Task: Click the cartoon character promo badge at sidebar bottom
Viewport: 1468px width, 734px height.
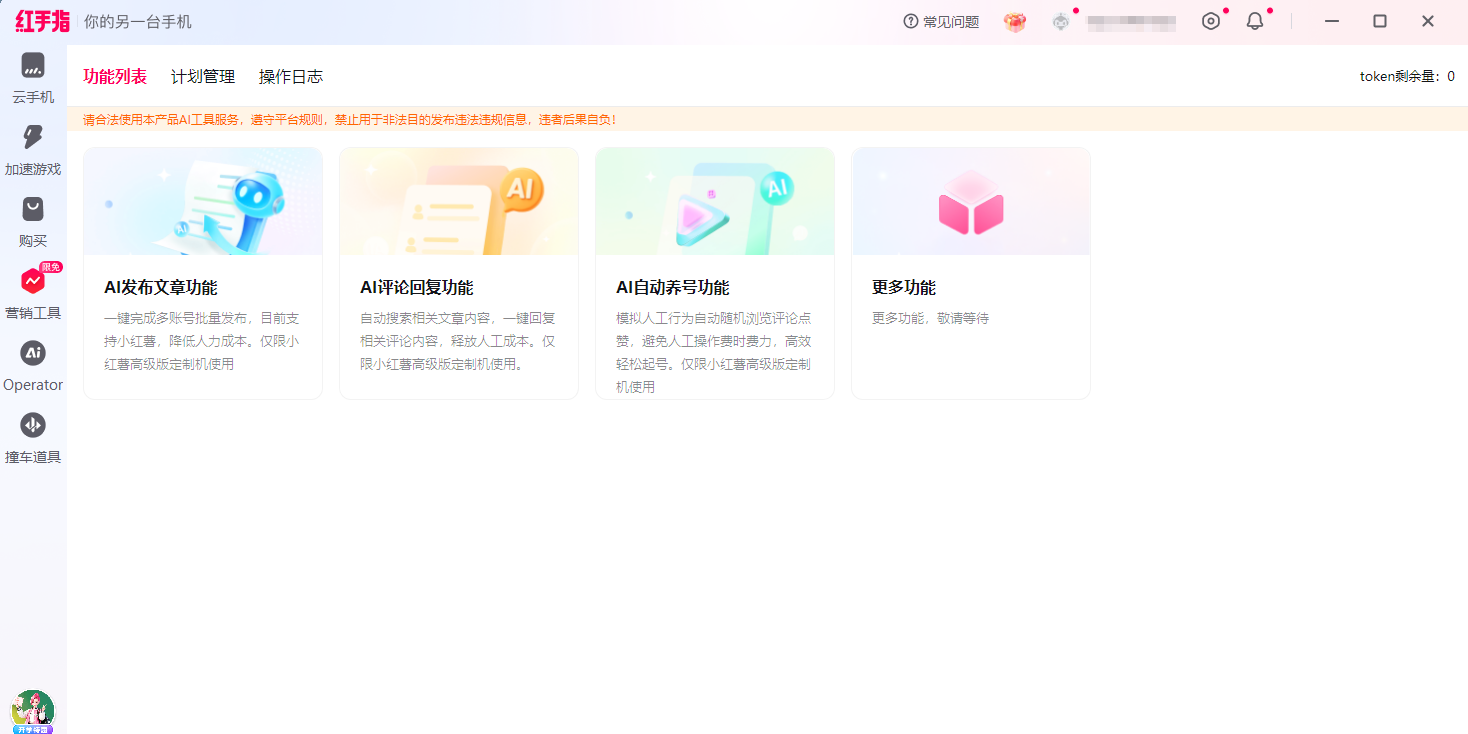Action: click(33, 711)
